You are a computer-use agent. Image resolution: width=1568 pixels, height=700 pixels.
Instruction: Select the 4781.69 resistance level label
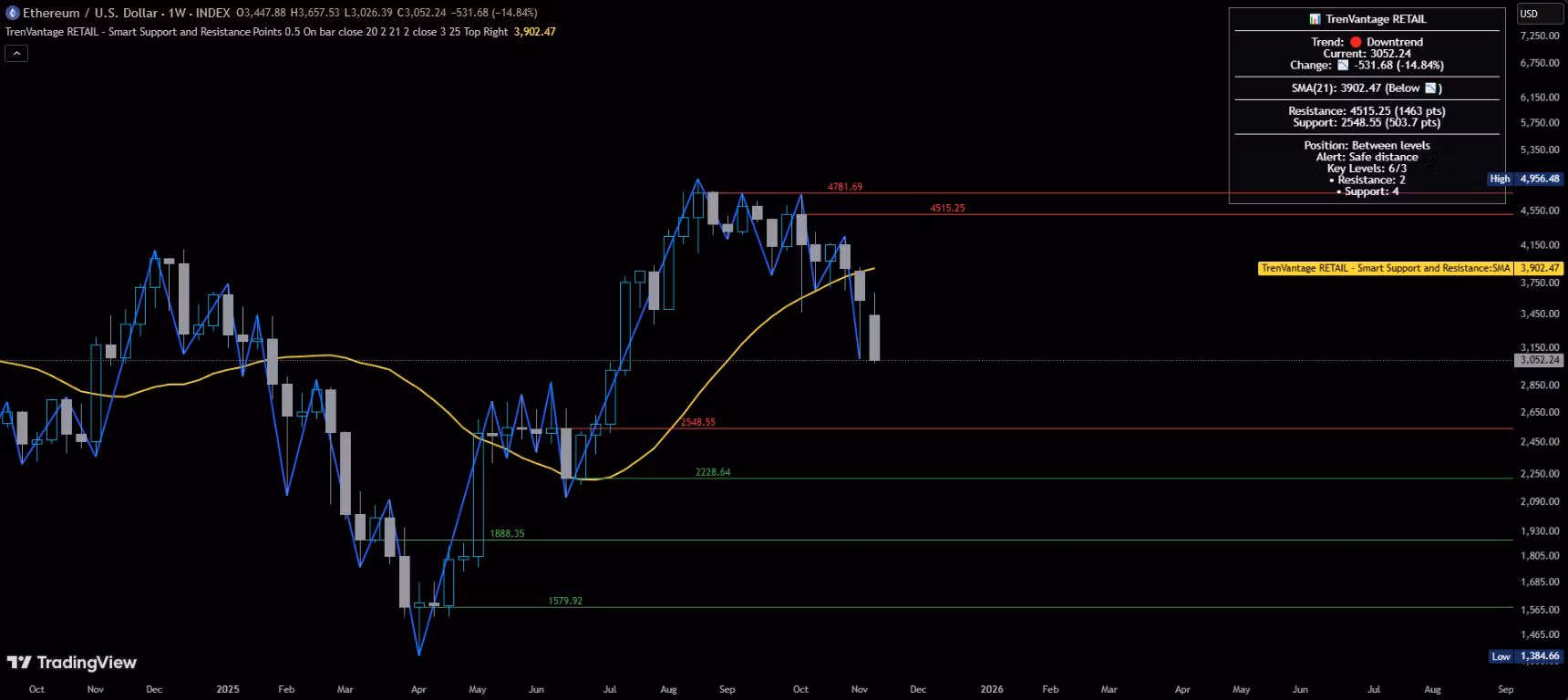[x=844, y=187]
